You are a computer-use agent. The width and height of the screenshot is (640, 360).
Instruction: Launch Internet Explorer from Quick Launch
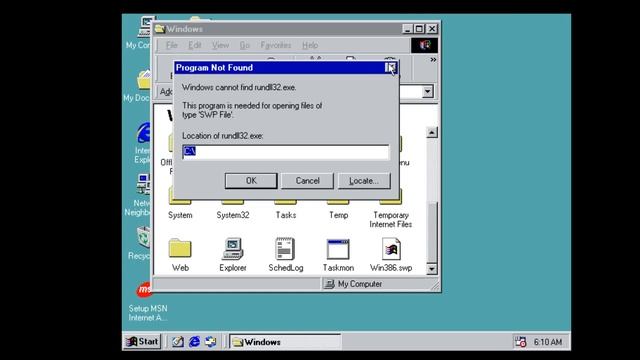click(x=194, y=342)
